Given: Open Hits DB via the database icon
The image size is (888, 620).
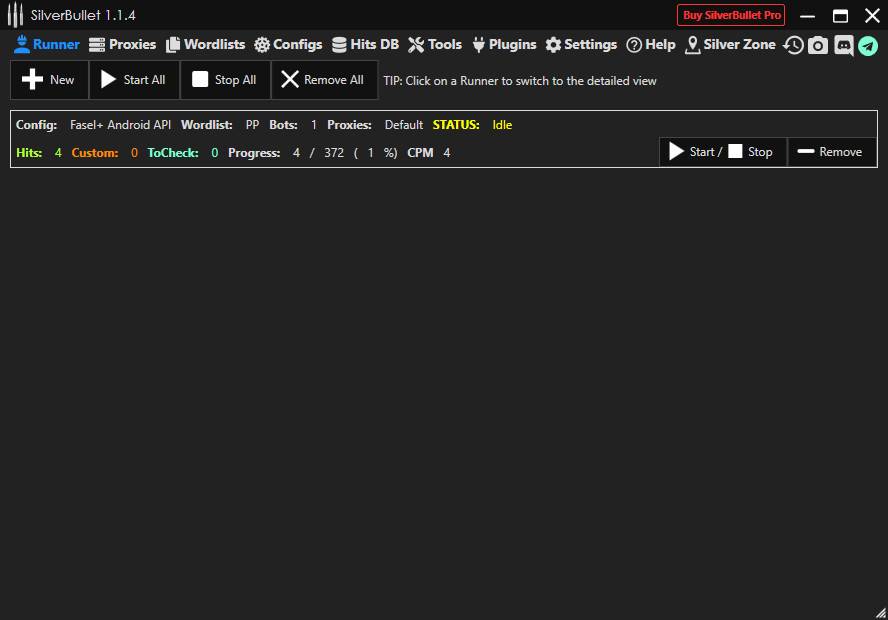Looking at the screenshot, I should (365, 44).
